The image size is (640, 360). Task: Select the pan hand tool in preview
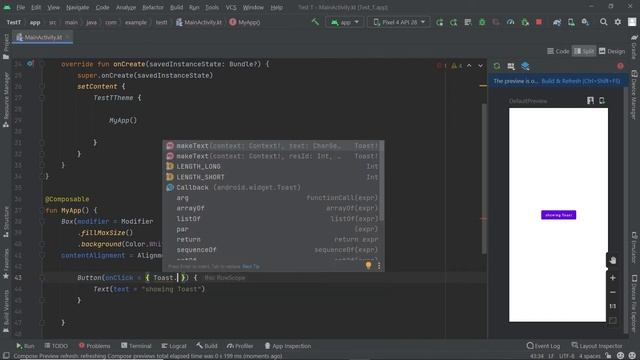pyautogui.click(x=613, y=260)
